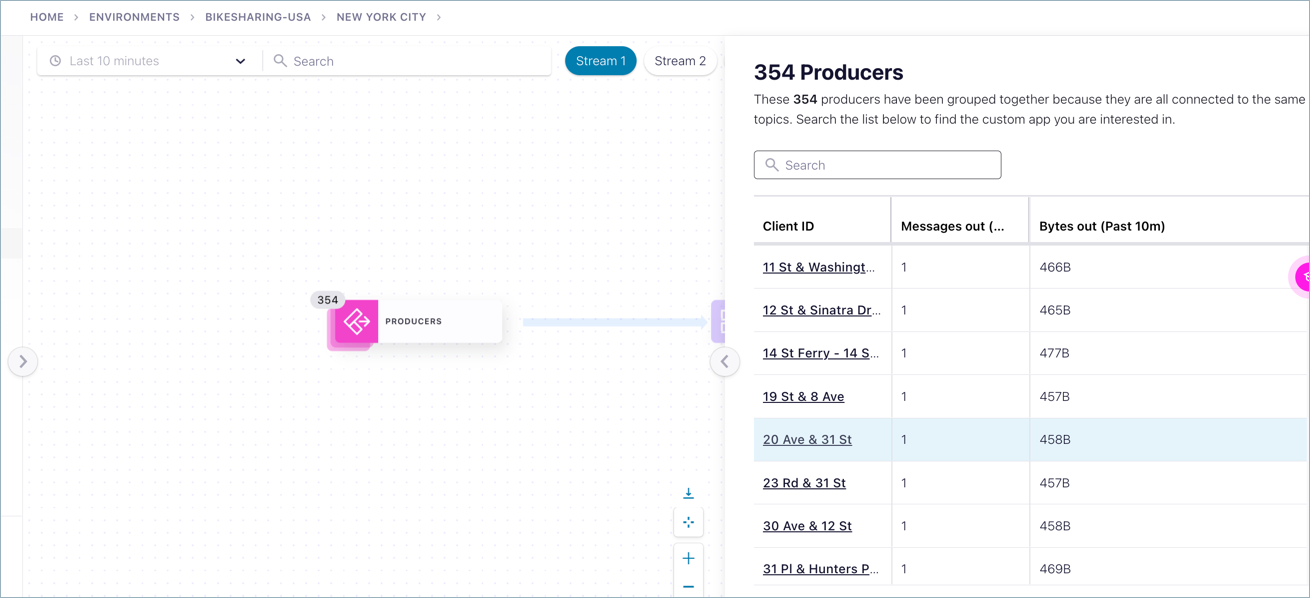The width and height of the screenshot is (1310, 598).
Task: Open the Last 10 minutes time dropdown
Action: 148,61
